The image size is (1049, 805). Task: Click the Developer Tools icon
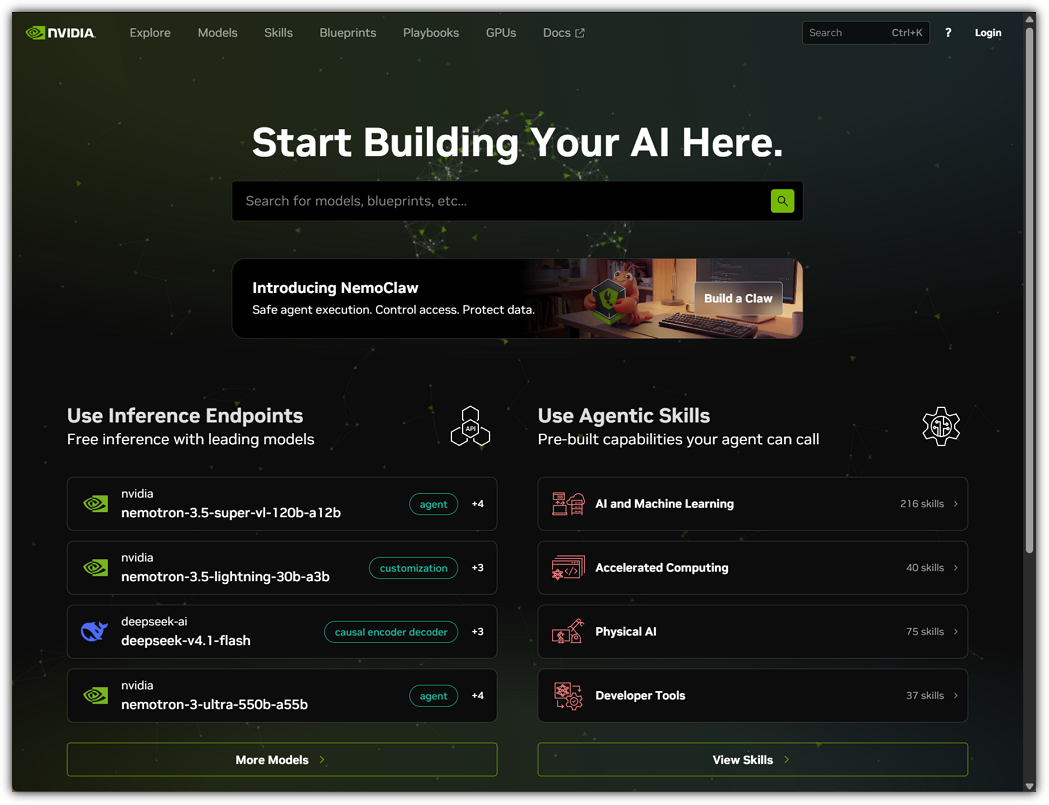pos(568,696)
